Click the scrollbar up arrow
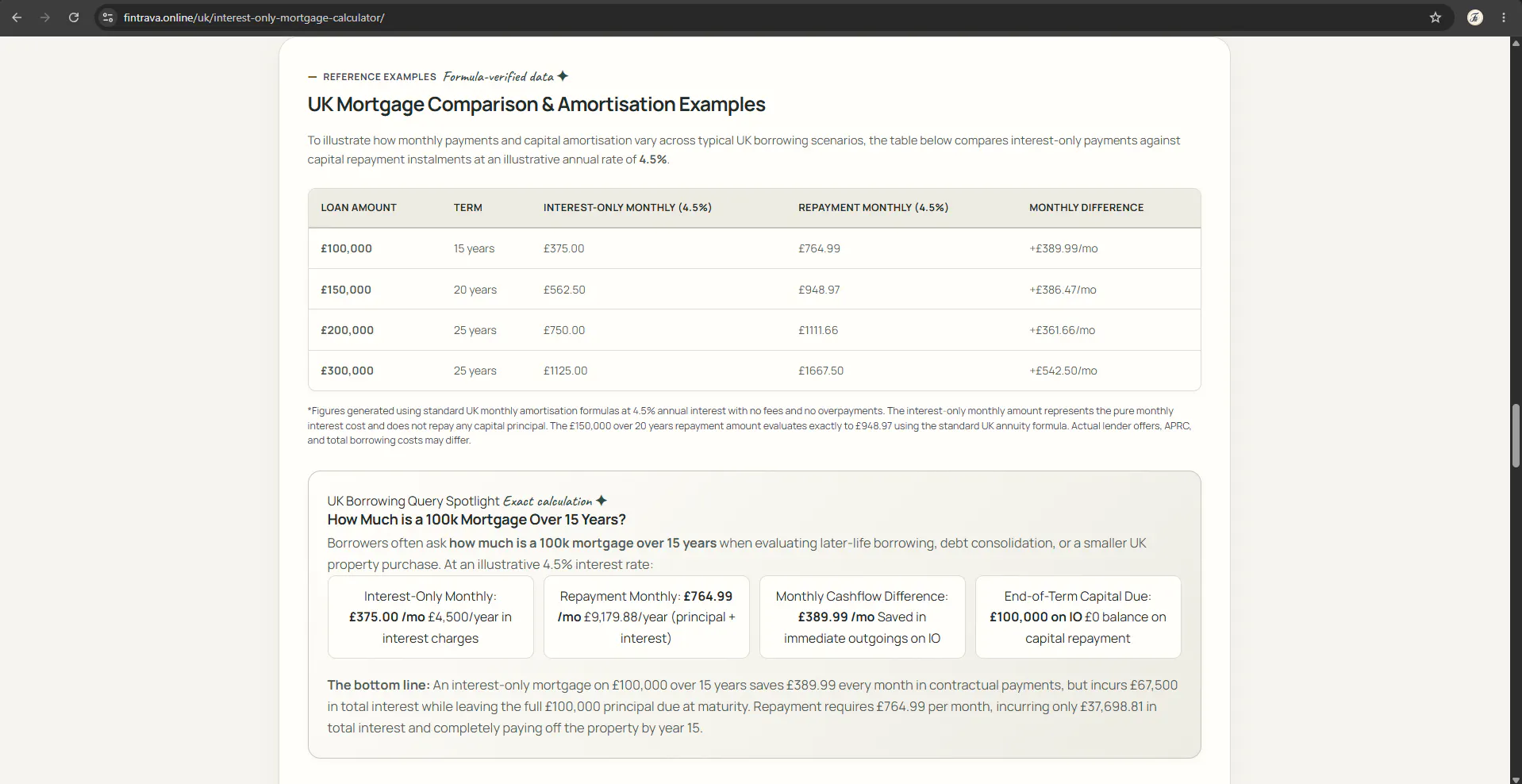 coord(1516,43)
